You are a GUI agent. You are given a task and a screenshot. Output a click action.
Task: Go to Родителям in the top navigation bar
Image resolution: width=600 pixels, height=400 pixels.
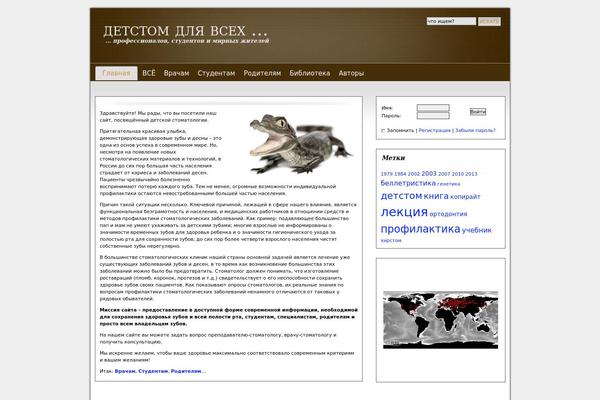[x=262, y=73]
